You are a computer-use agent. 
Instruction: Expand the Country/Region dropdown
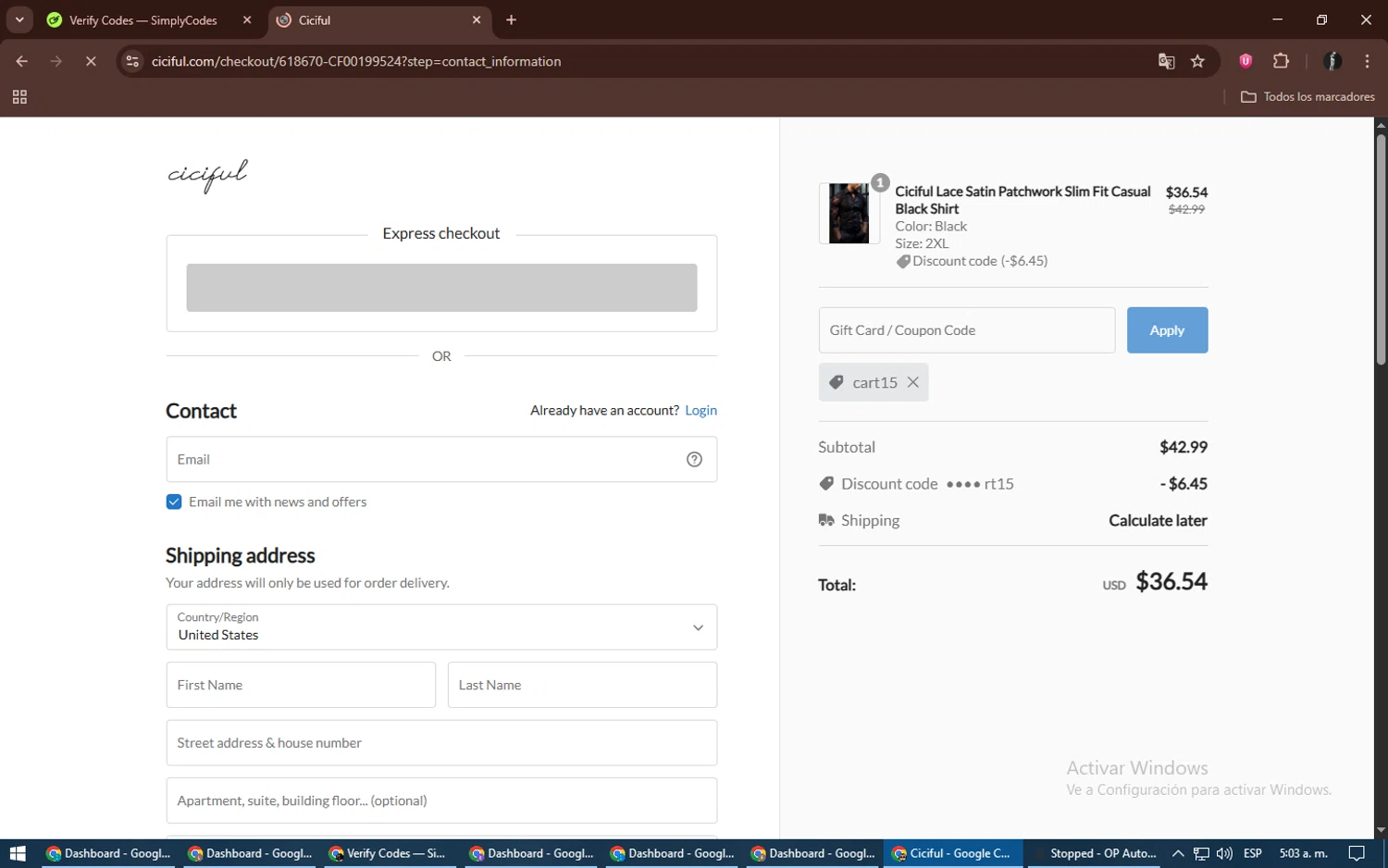click(x=441, y=627)
